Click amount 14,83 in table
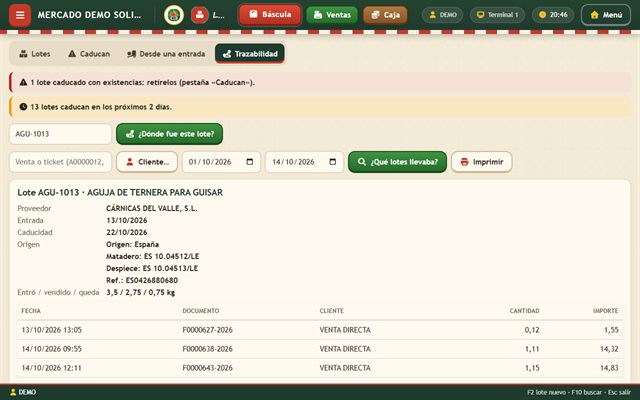 [609, 368]
